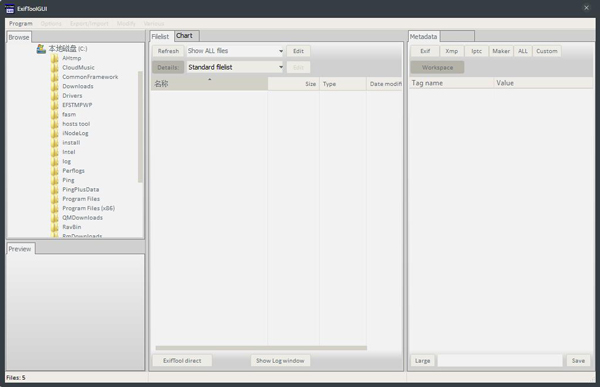The width and height of the screenshot is (600, 387).
Task: Select the QMDownloads folder in tree
Action: click(83, 217)
